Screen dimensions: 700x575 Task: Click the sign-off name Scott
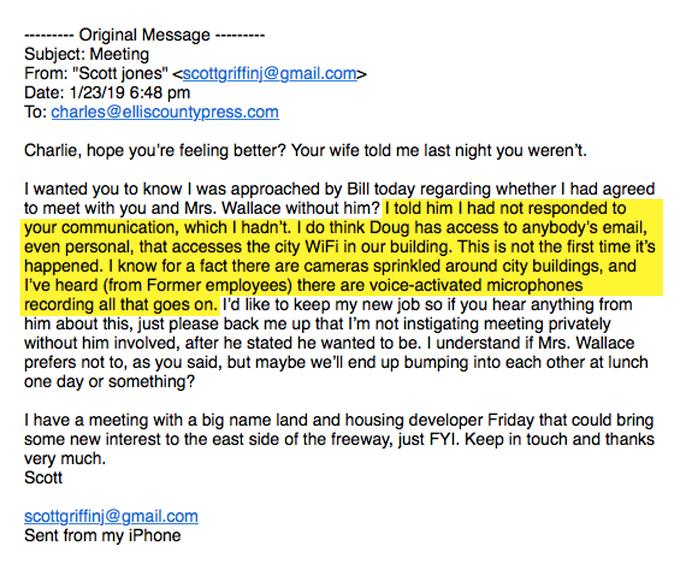(43, 478)
